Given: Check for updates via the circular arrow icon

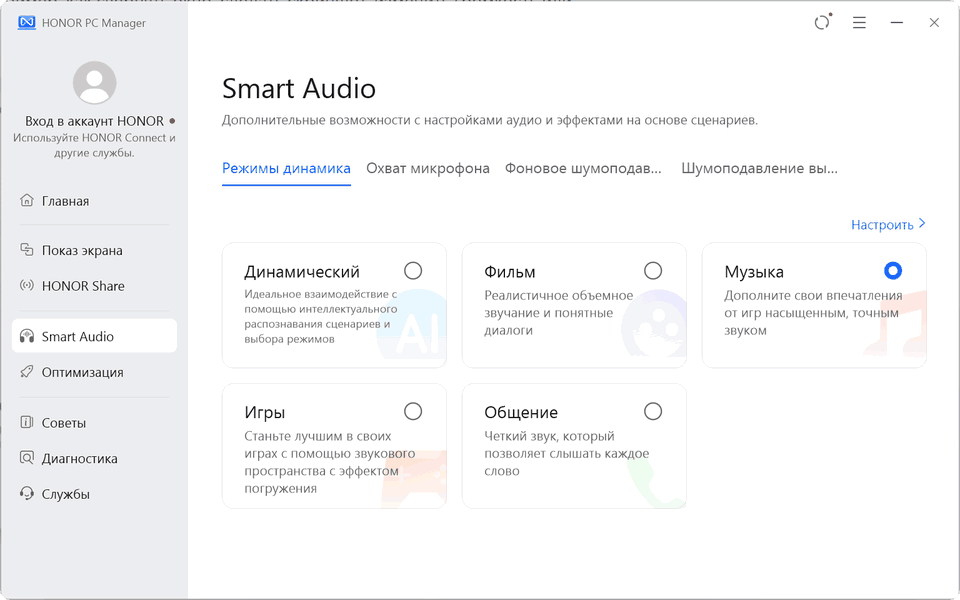Looking at the screenshot, I should (x=822, y=23).
